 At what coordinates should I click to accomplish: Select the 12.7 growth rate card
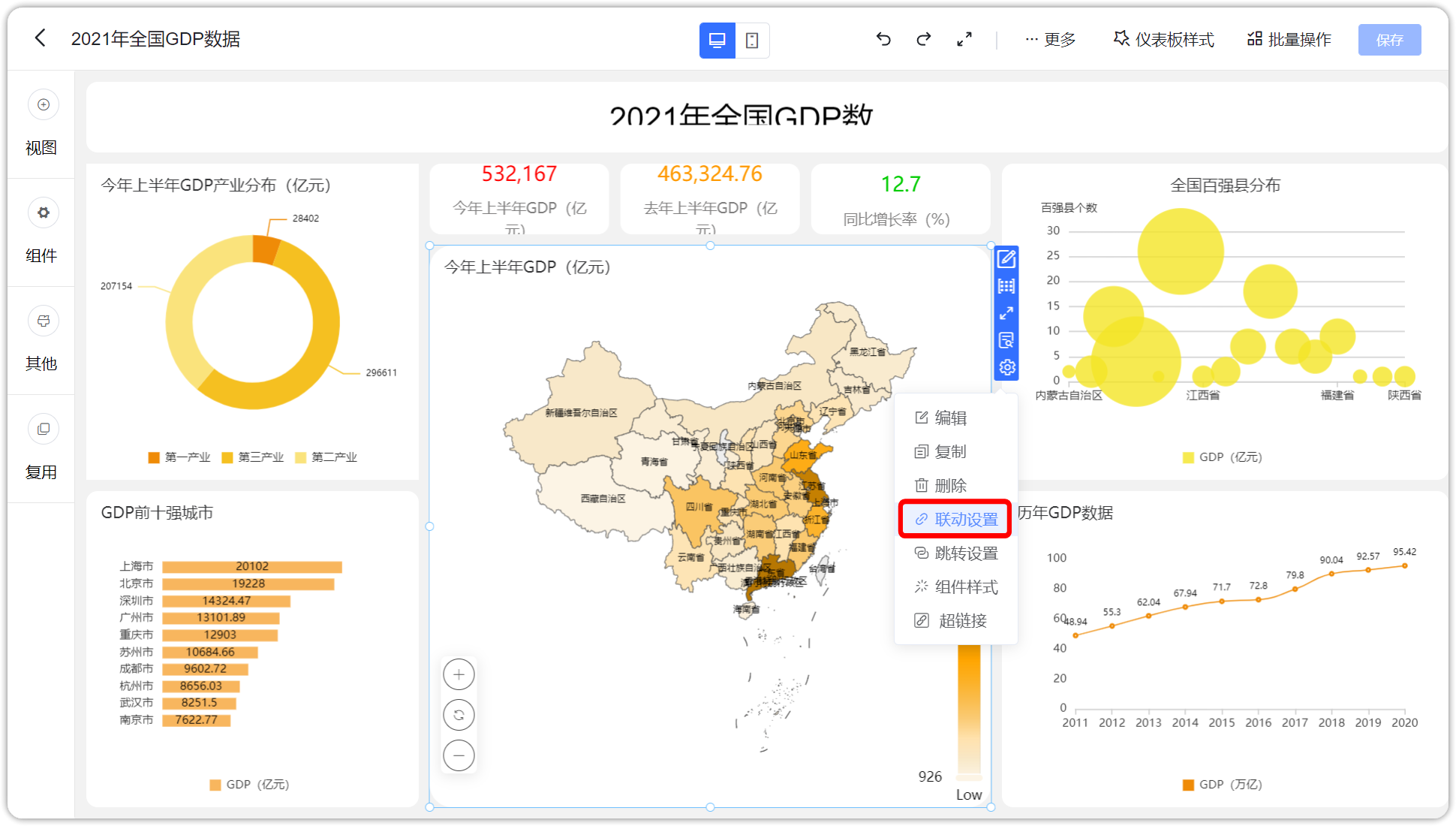click(x=901, y=199)
